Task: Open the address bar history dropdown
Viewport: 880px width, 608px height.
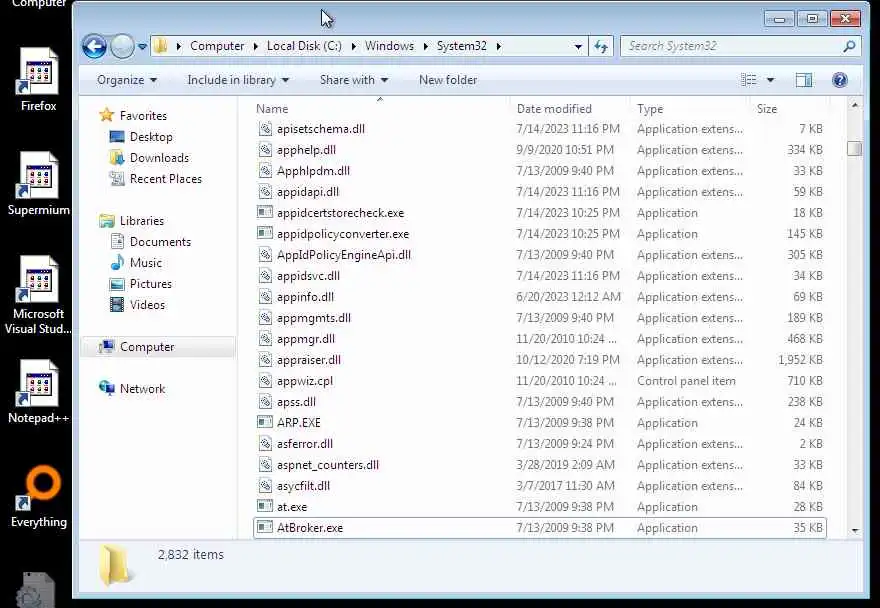Action: point(578,47)
